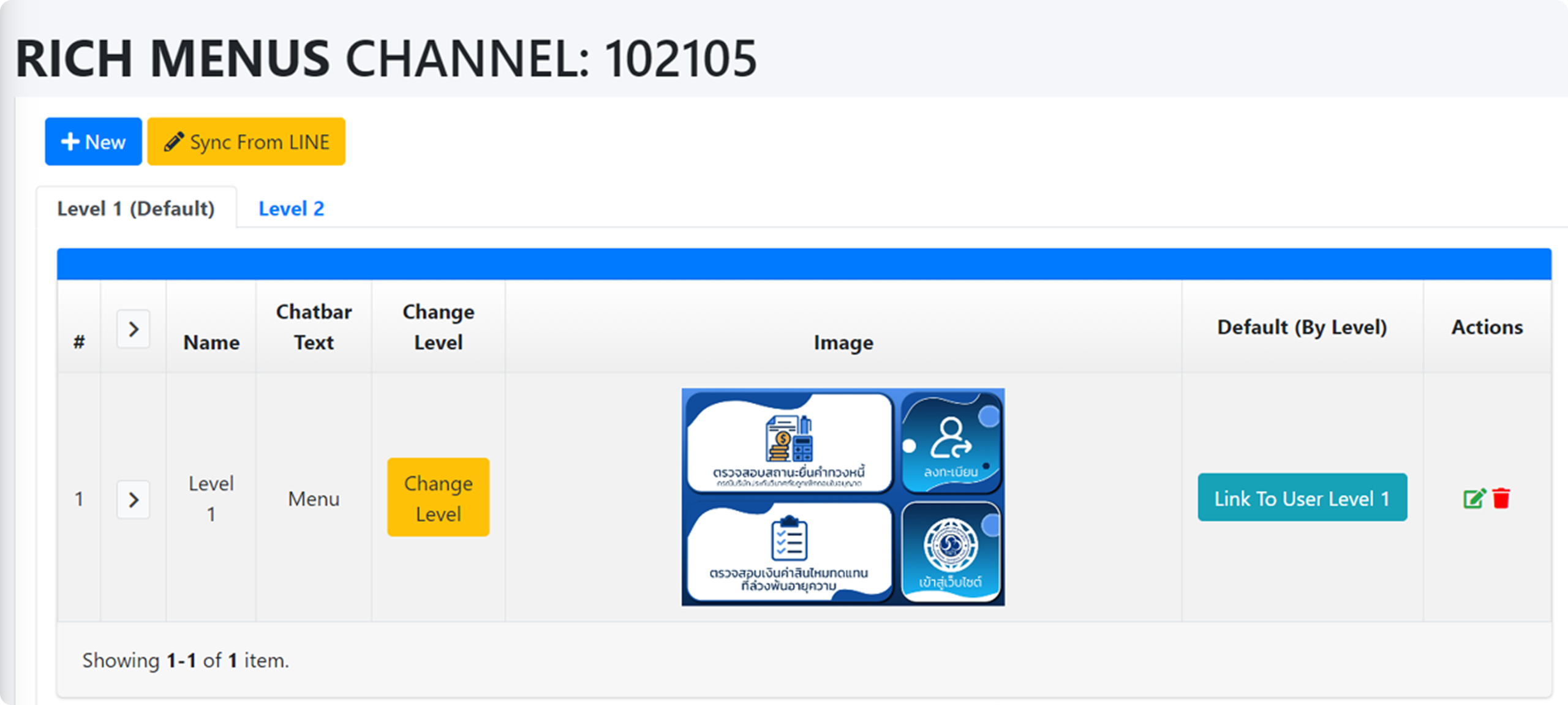1568x705 pixels.
Task: Click the Menu chatbar text cell
Action: (314, 499)
